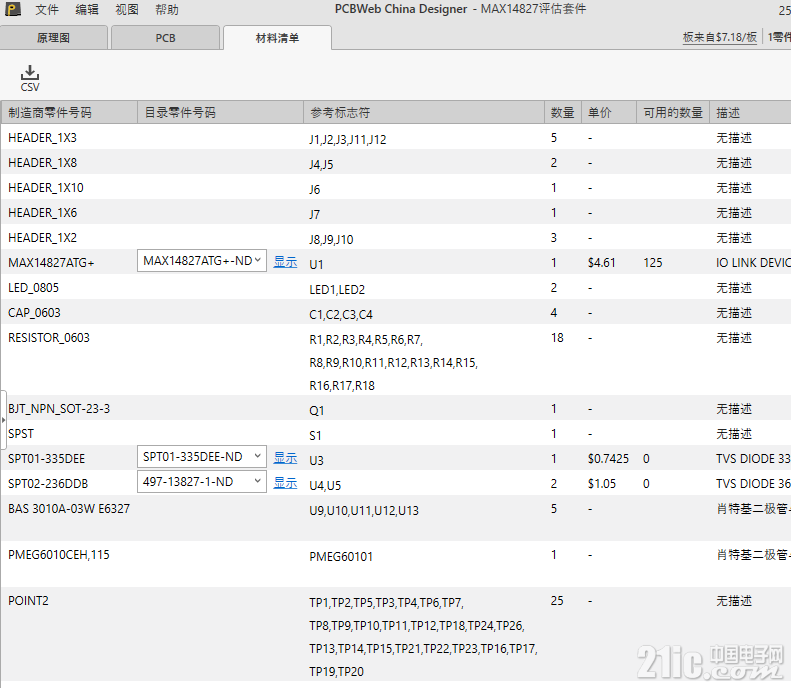This screenshot has height=688, width=791.
Task: Expand the collapsed side panel arrow handle
Action: point(3,420)
